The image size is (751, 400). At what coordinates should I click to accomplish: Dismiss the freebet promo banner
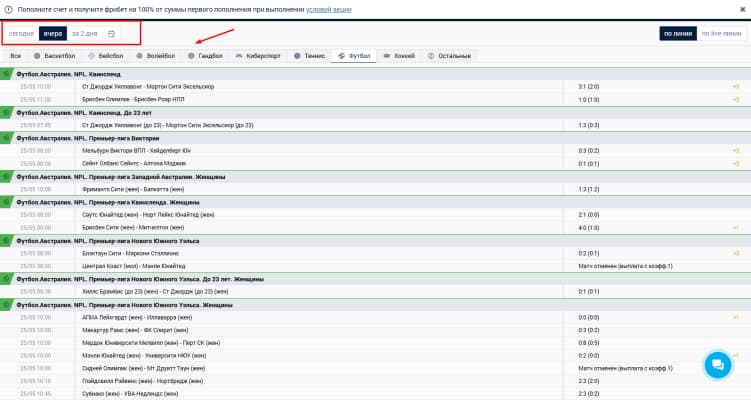point(742,9)
